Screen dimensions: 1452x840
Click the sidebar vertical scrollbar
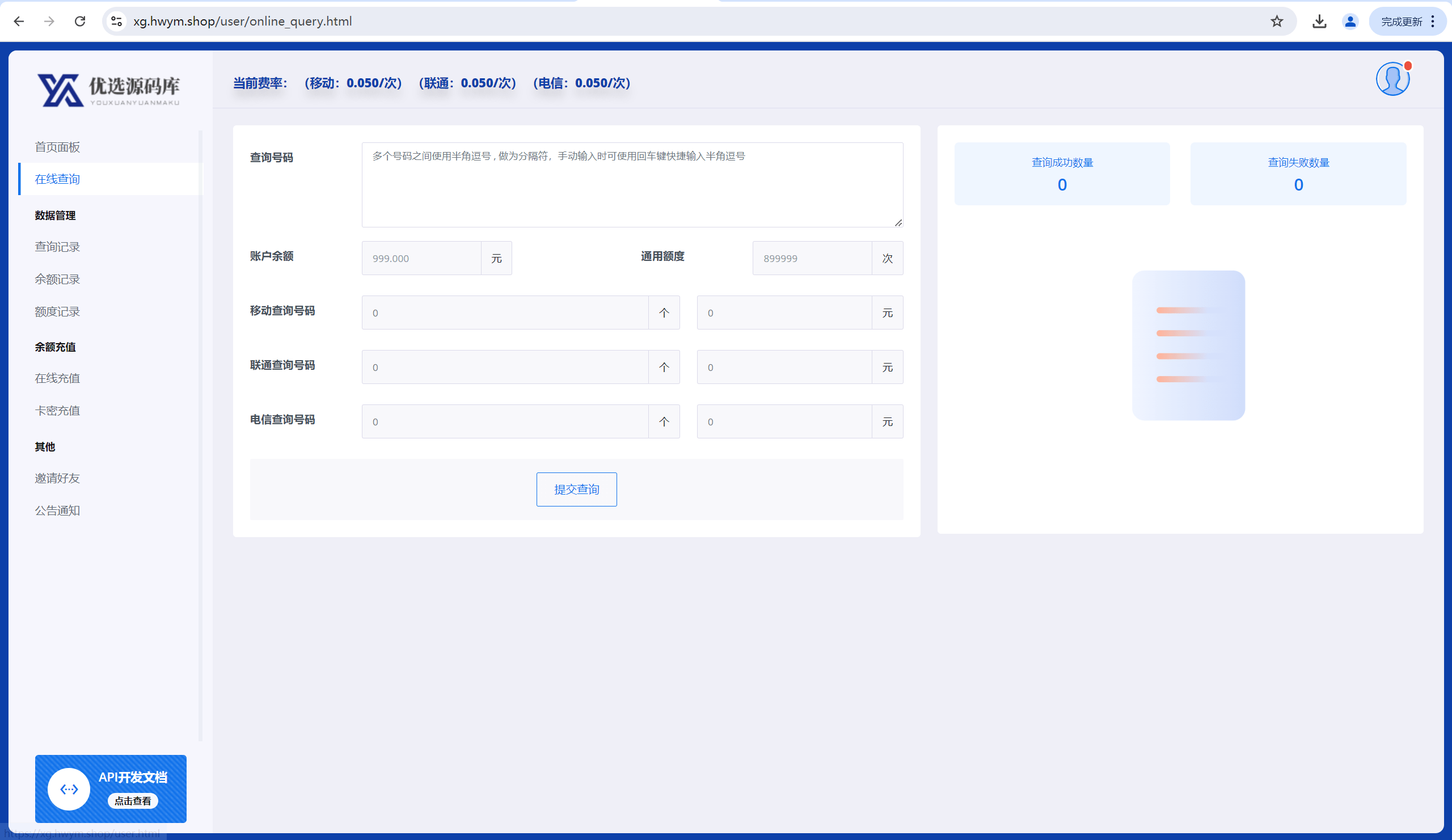click(201, 436)
